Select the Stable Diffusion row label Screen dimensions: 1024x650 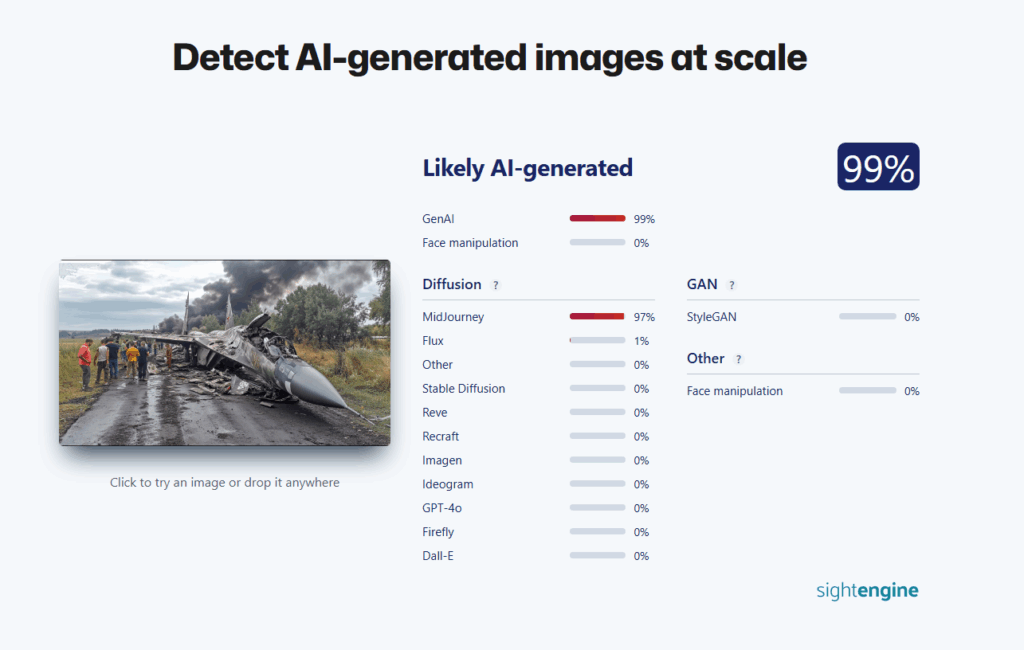tap(463, 388)
